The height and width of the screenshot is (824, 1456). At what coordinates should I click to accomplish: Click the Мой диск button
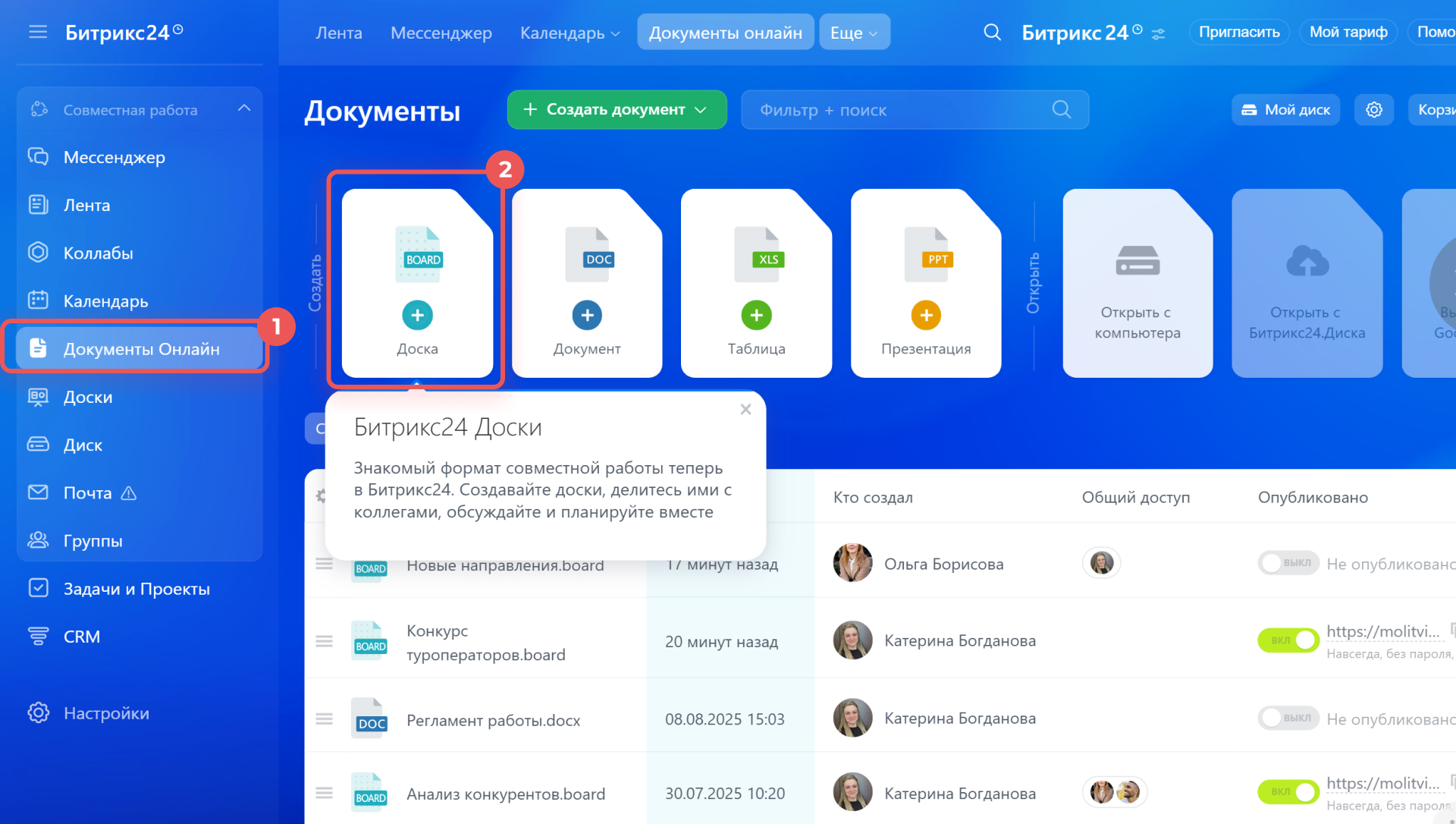coord(1285,110)
